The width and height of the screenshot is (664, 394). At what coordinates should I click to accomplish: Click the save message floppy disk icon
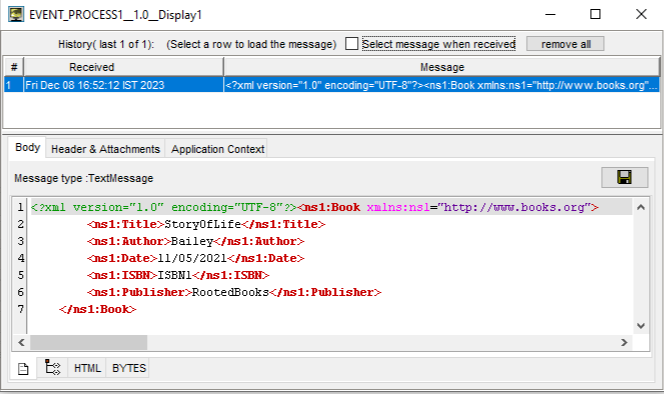tap(625, 177)
